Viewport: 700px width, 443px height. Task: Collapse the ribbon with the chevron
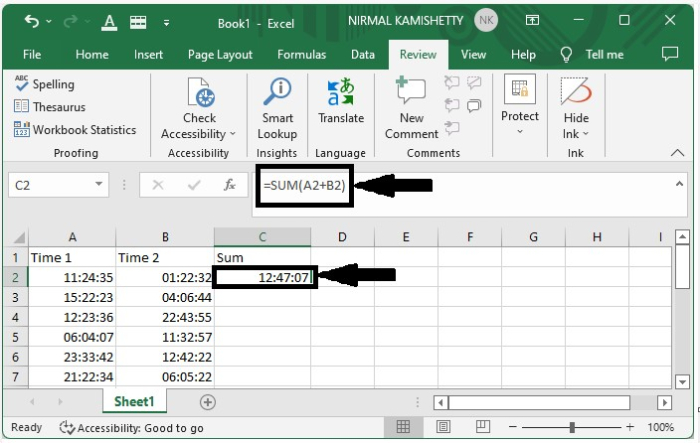coord(677,153)
